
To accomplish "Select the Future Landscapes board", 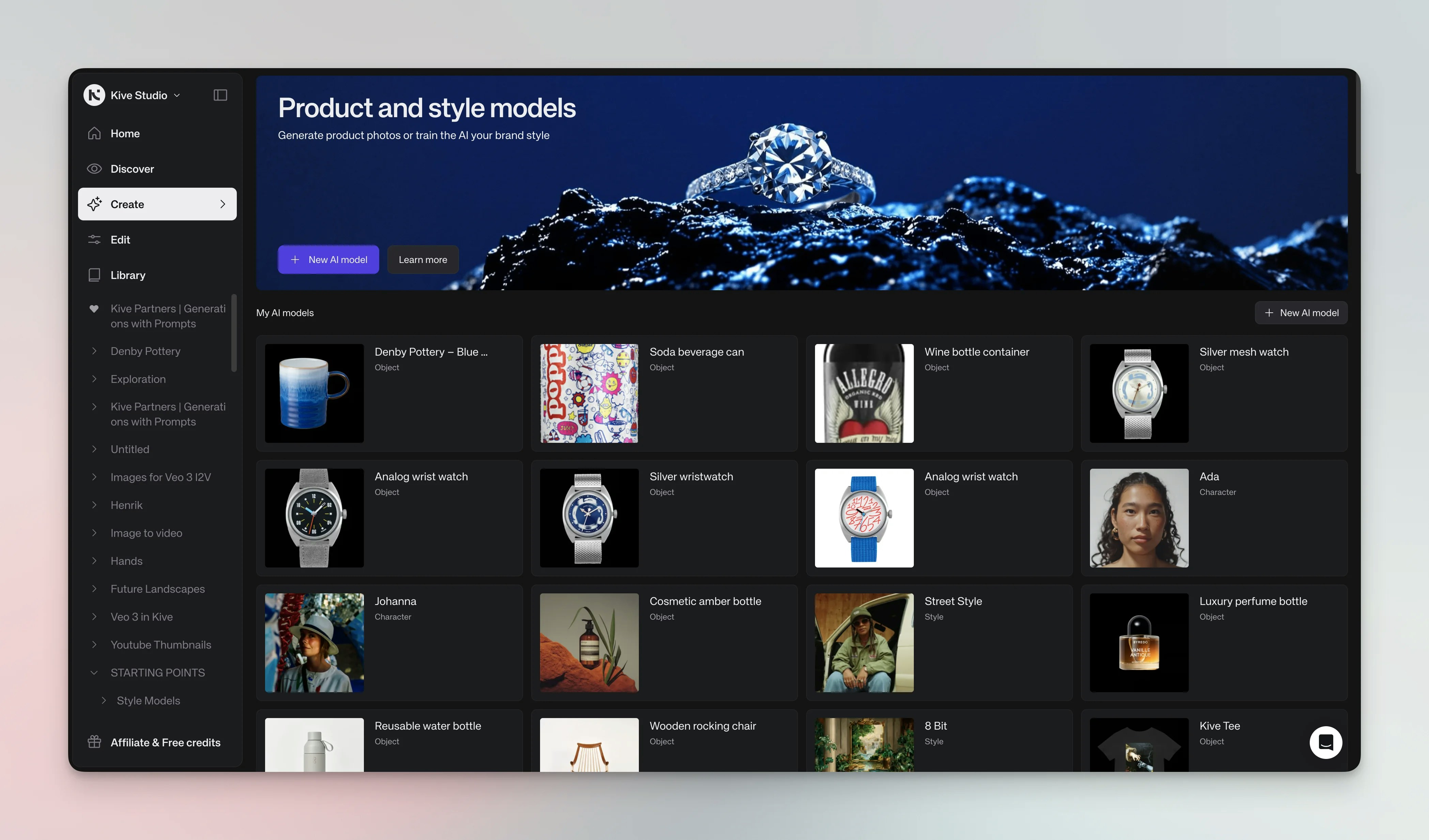I will click(x=158, y=589).
